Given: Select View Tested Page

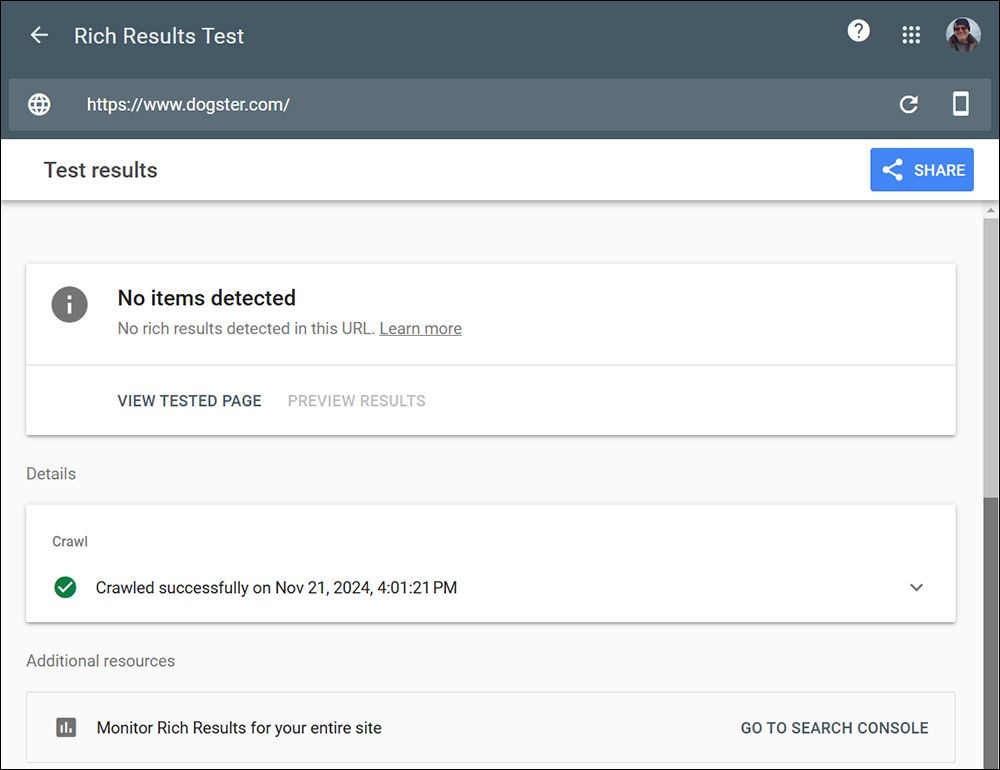Looking at the screenshot, I should point(189,401).
